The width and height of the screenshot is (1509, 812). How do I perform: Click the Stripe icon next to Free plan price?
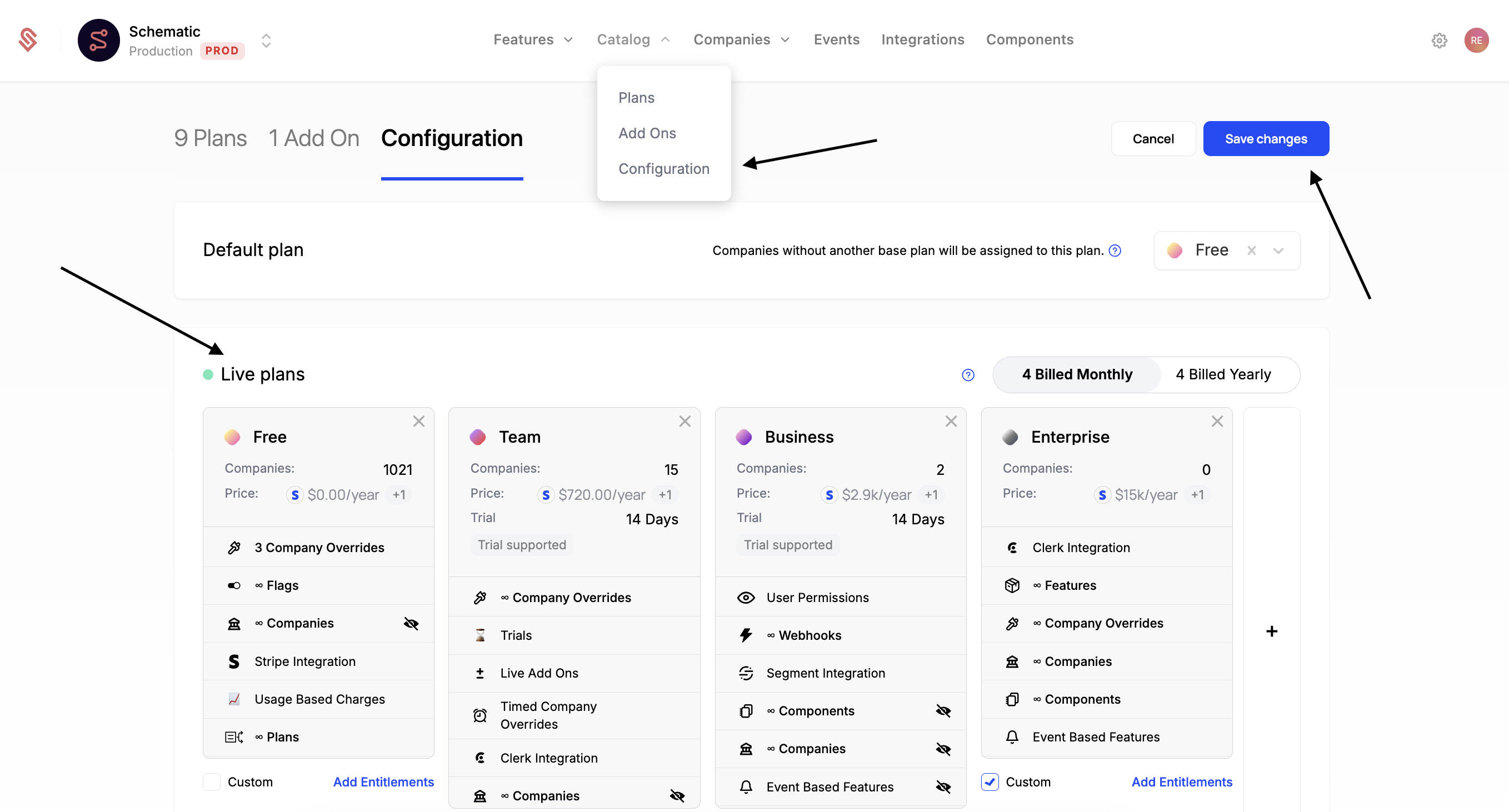294,495
